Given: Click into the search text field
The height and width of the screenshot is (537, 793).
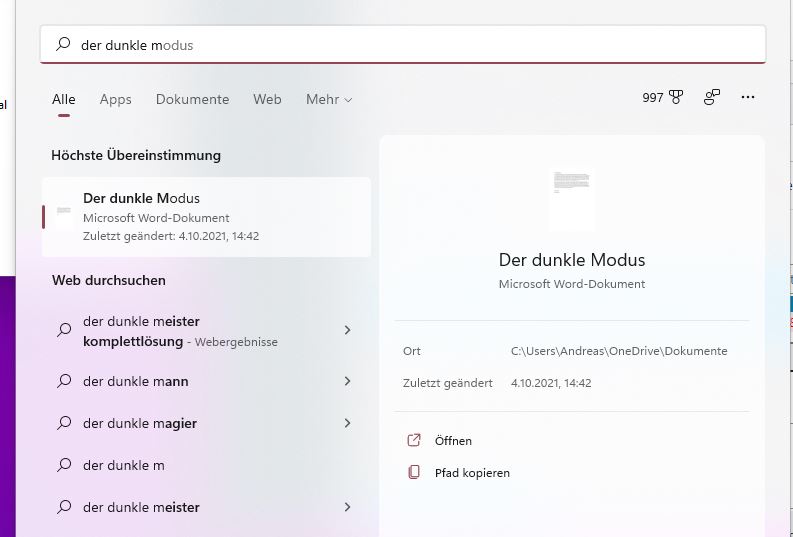Looking at the screenshot, I should pos(400,45).
